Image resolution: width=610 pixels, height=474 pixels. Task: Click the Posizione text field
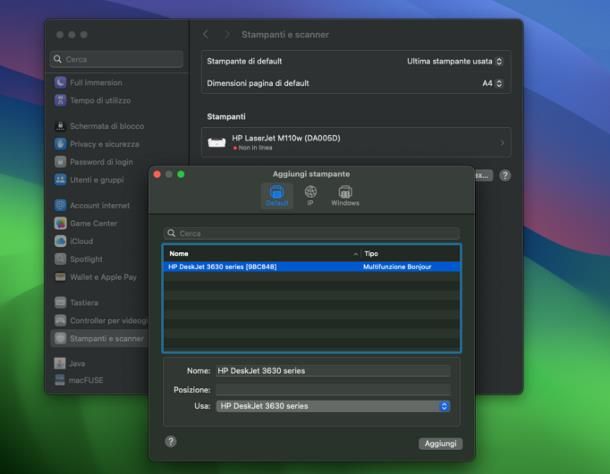[333, 390]
